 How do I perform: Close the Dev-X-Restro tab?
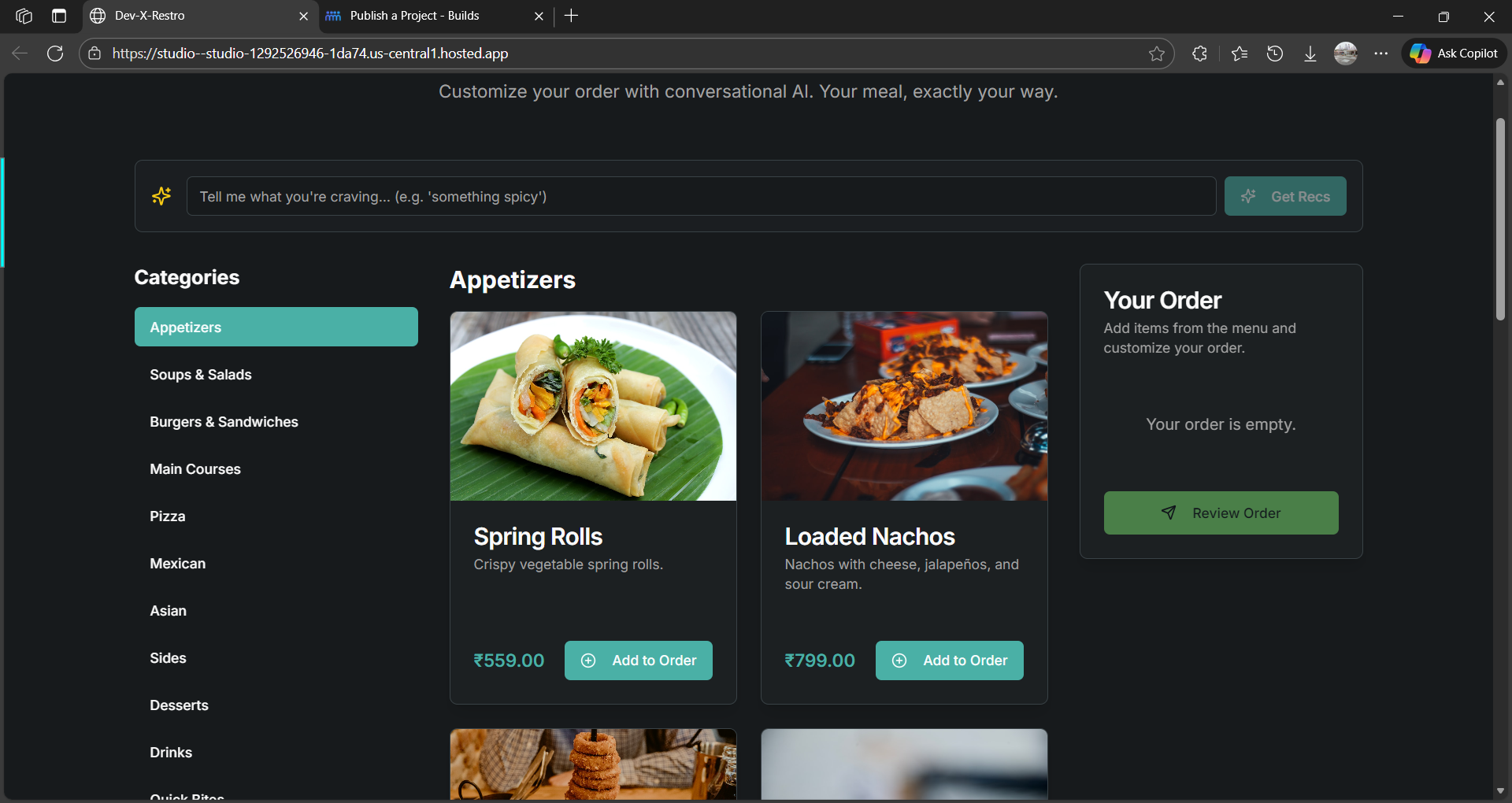[x=303, y=16]
